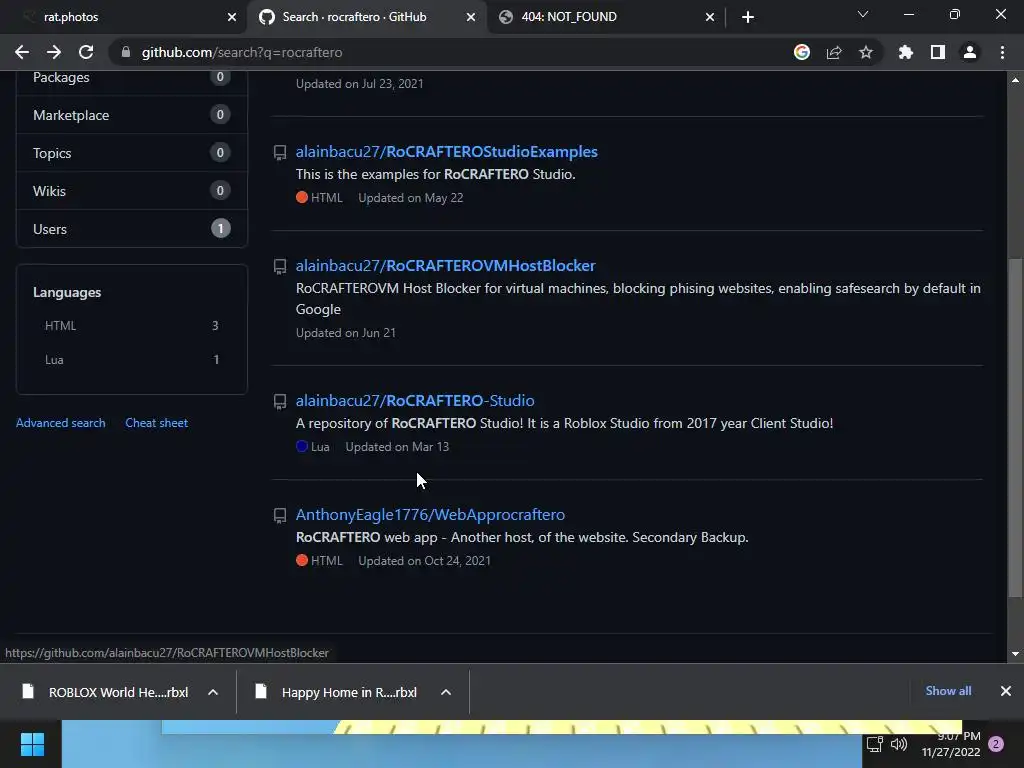Click the scrollbar down arrow
The width and height of the screenshot is (1024, 768).
tap(1015, 654)
